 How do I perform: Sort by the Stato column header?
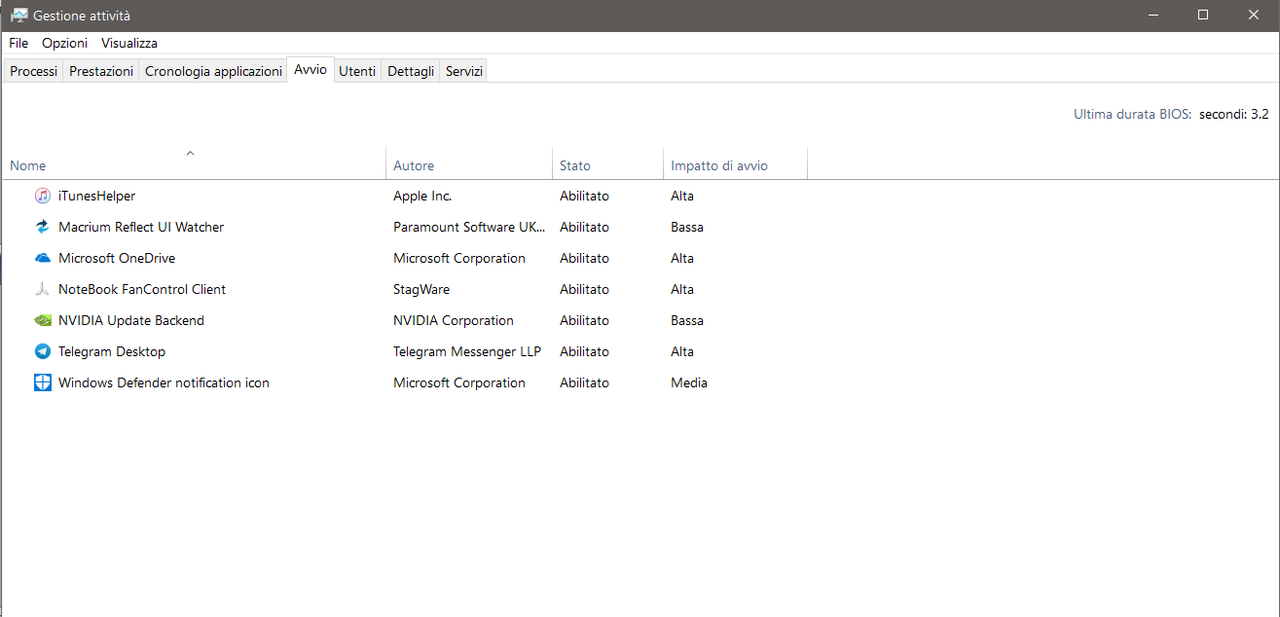608,164
